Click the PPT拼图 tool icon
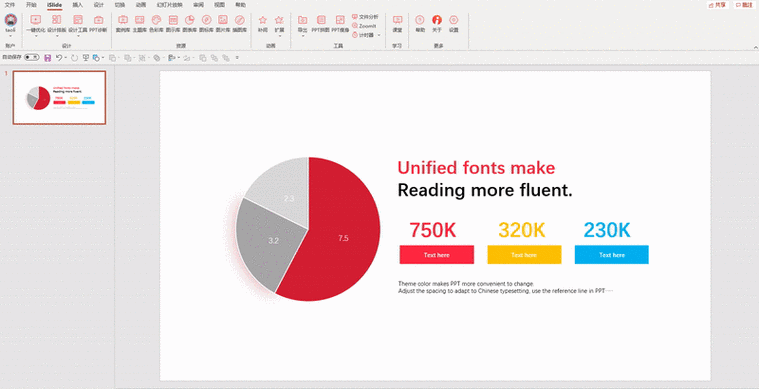 pyautogui.click(x=320, y=24)
